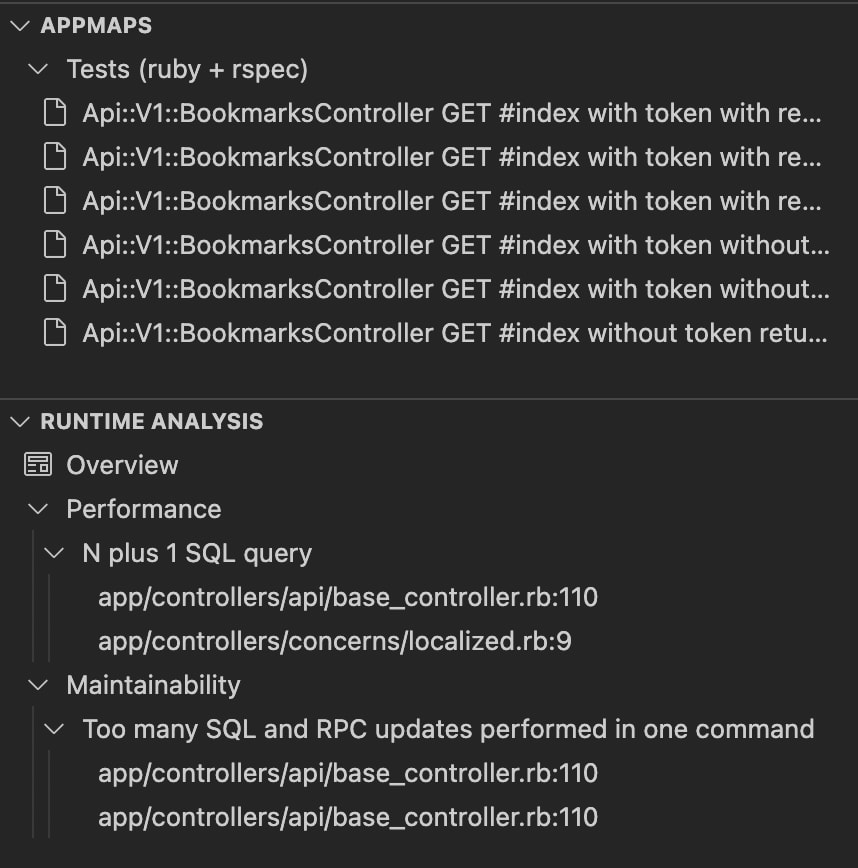Click file icon of first BookmarksController AppMap

click(55, 113)
